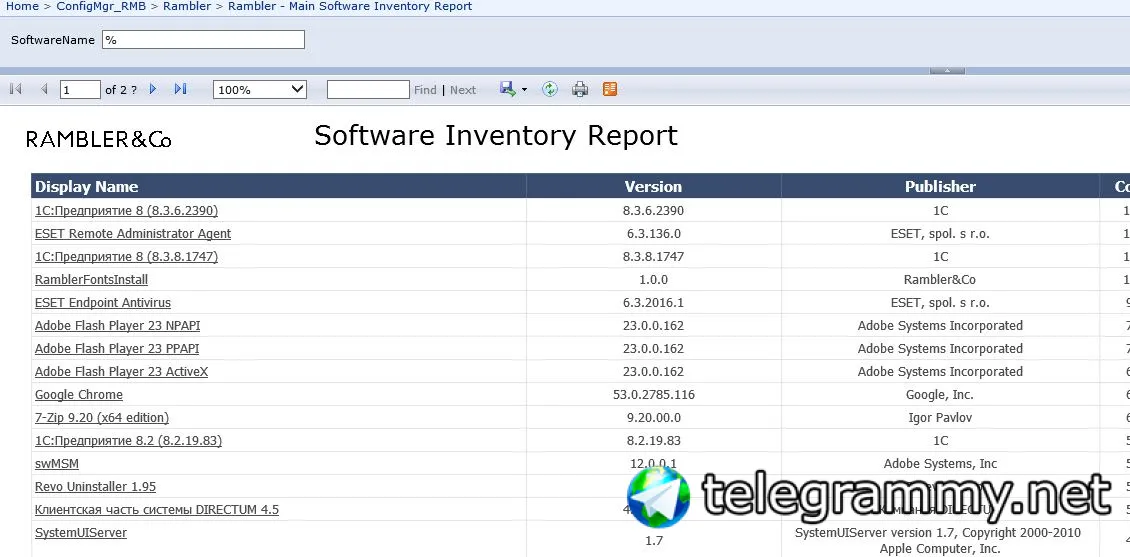Open Revo Uninstaller 1.95 link
This screenshot has width=1130, height=557.
pos(95,487)
